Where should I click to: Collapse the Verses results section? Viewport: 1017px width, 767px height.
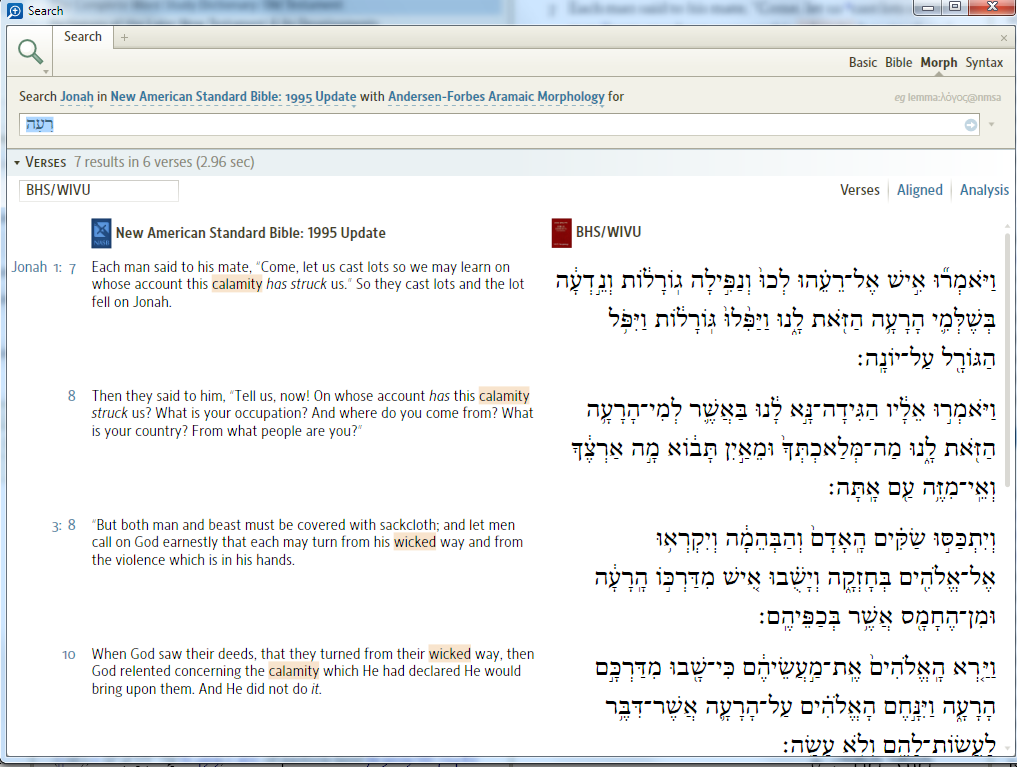[17, 163]
